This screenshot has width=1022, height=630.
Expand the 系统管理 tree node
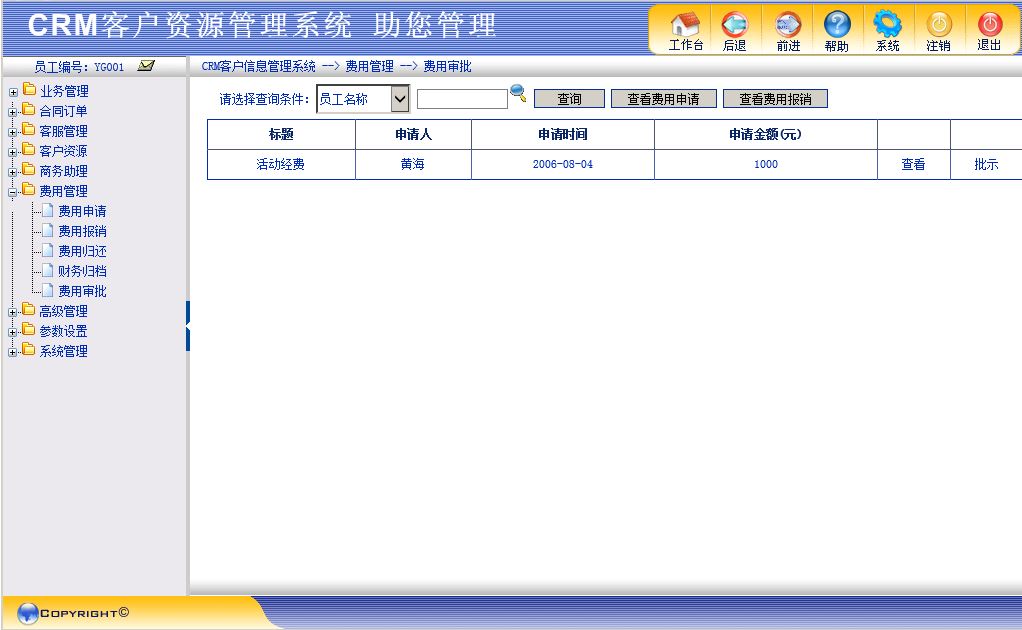tap(13, 352)
